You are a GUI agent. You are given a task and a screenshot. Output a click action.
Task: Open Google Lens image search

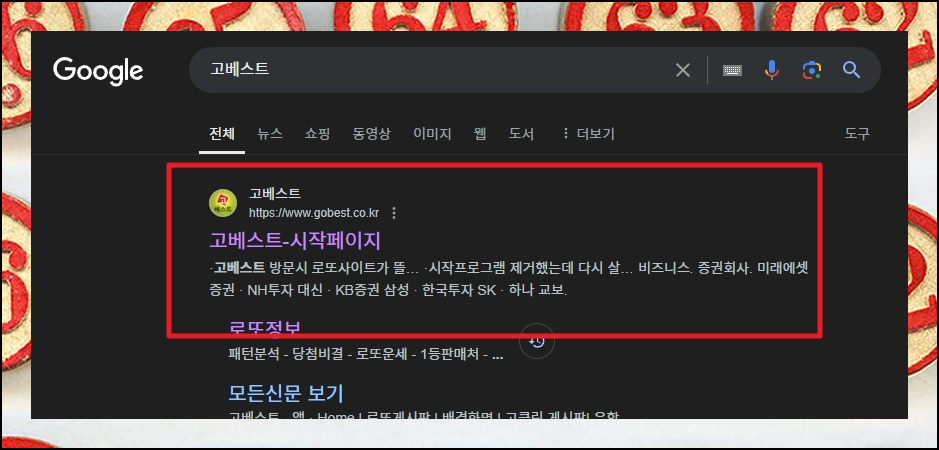pyautogui.click(x=811, y=70)
